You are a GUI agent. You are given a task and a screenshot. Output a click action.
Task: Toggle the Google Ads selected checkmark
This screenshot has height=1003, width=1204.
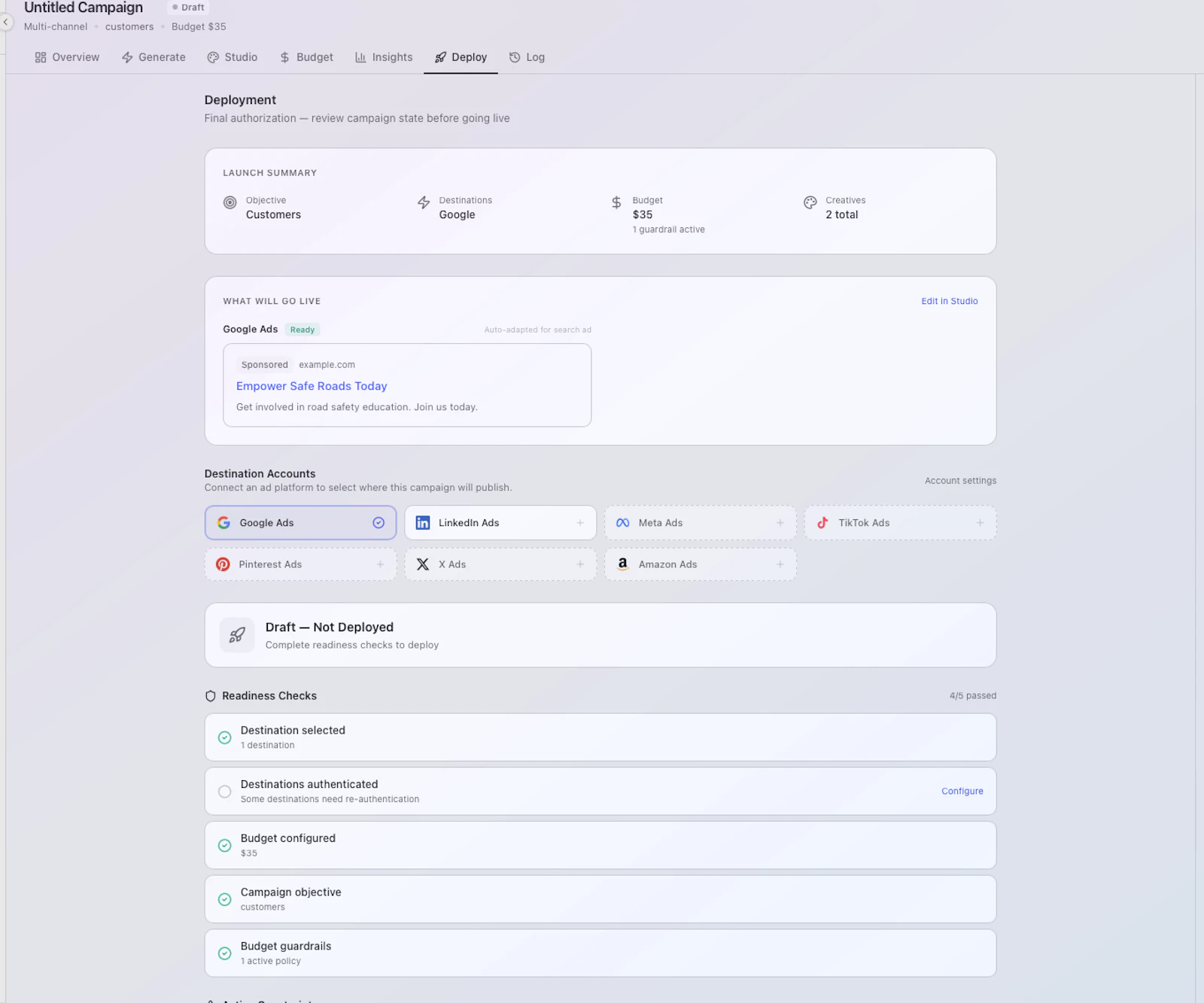pyautogui.click(x=379, y=523)
